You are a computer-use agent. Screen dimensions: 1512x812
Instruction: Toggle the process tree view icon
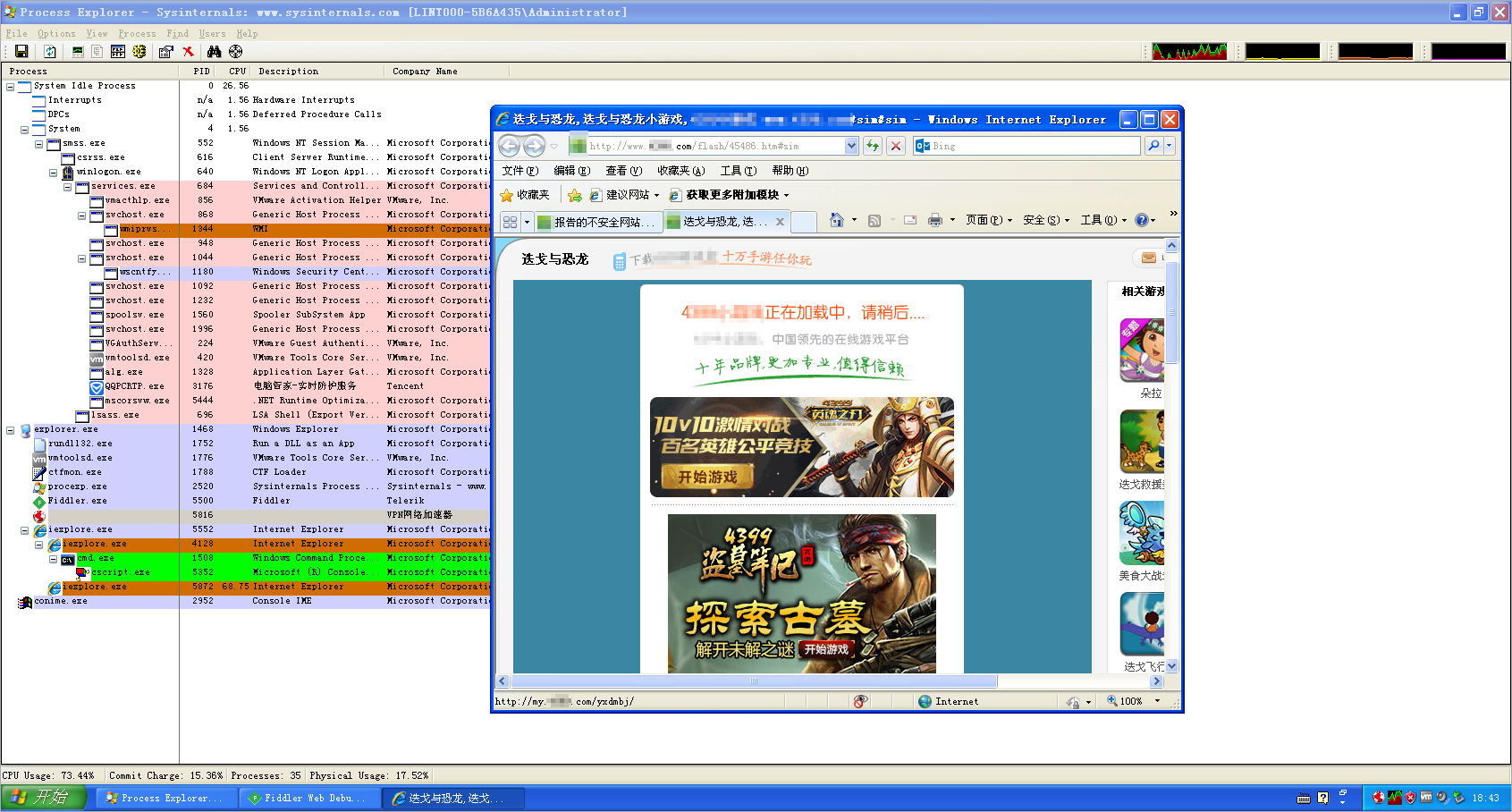tap(97, 52)
